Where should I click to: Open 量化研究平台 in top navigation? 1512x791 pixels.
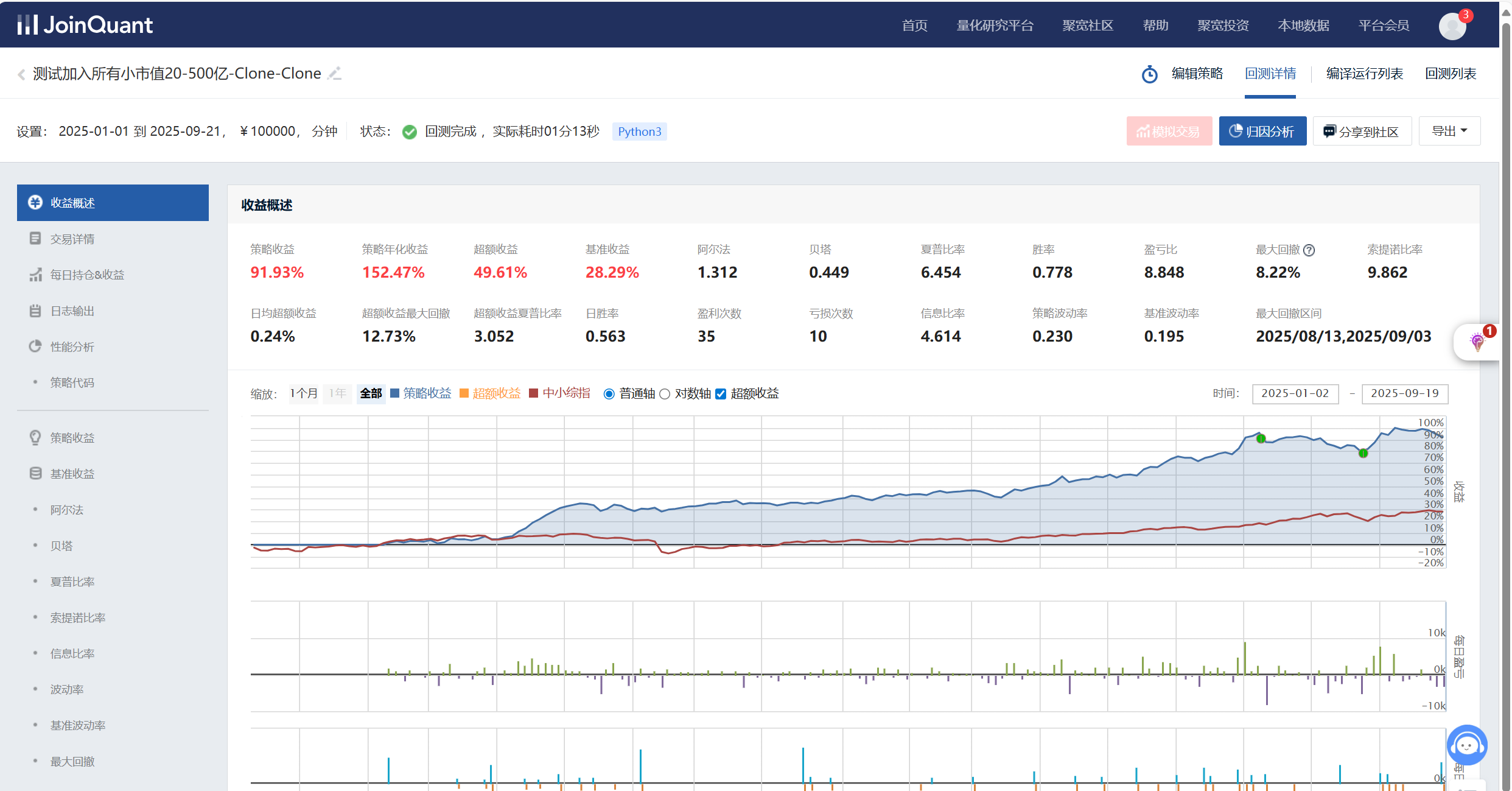[995, 26]
